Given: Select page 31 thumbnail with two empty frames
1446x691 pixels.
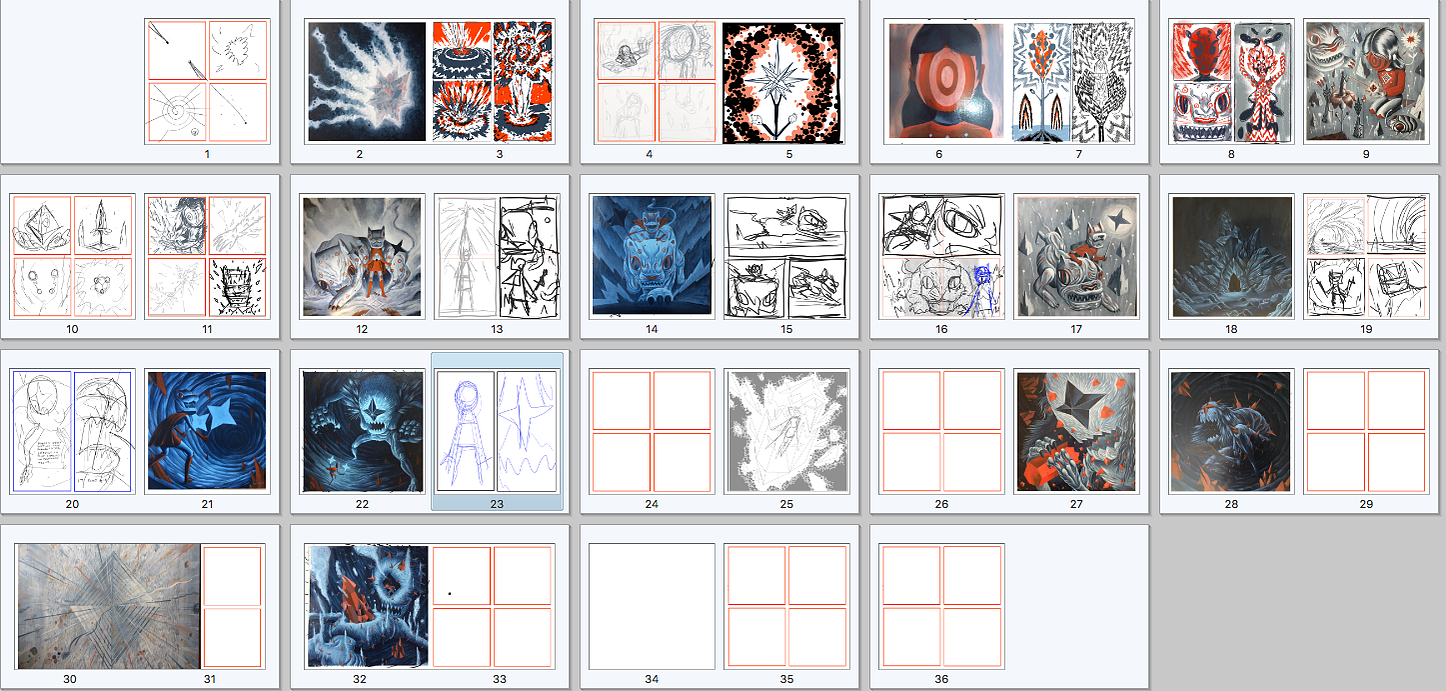Looking at the screenshot, I should 233,607.
